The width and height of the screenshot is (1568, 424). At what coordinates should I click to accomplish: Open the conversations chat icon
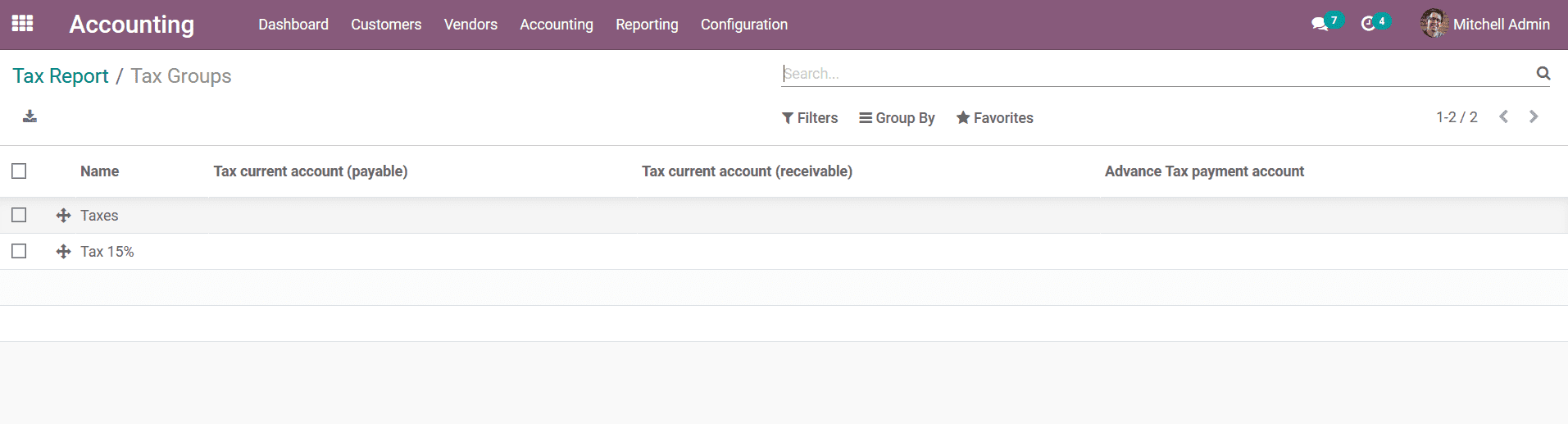click(x=1319, y=25)
